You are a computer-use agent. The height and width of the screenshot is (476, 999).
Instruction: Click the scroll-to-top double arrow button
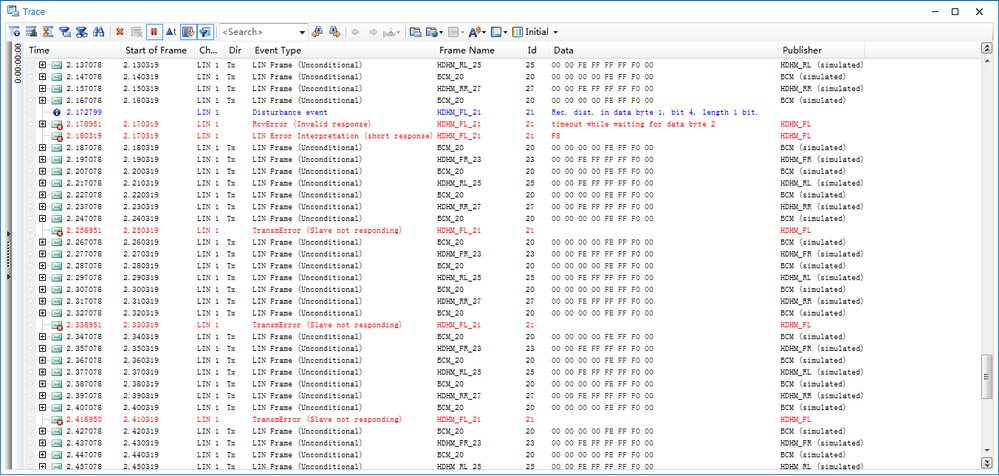tap(987, 48)
